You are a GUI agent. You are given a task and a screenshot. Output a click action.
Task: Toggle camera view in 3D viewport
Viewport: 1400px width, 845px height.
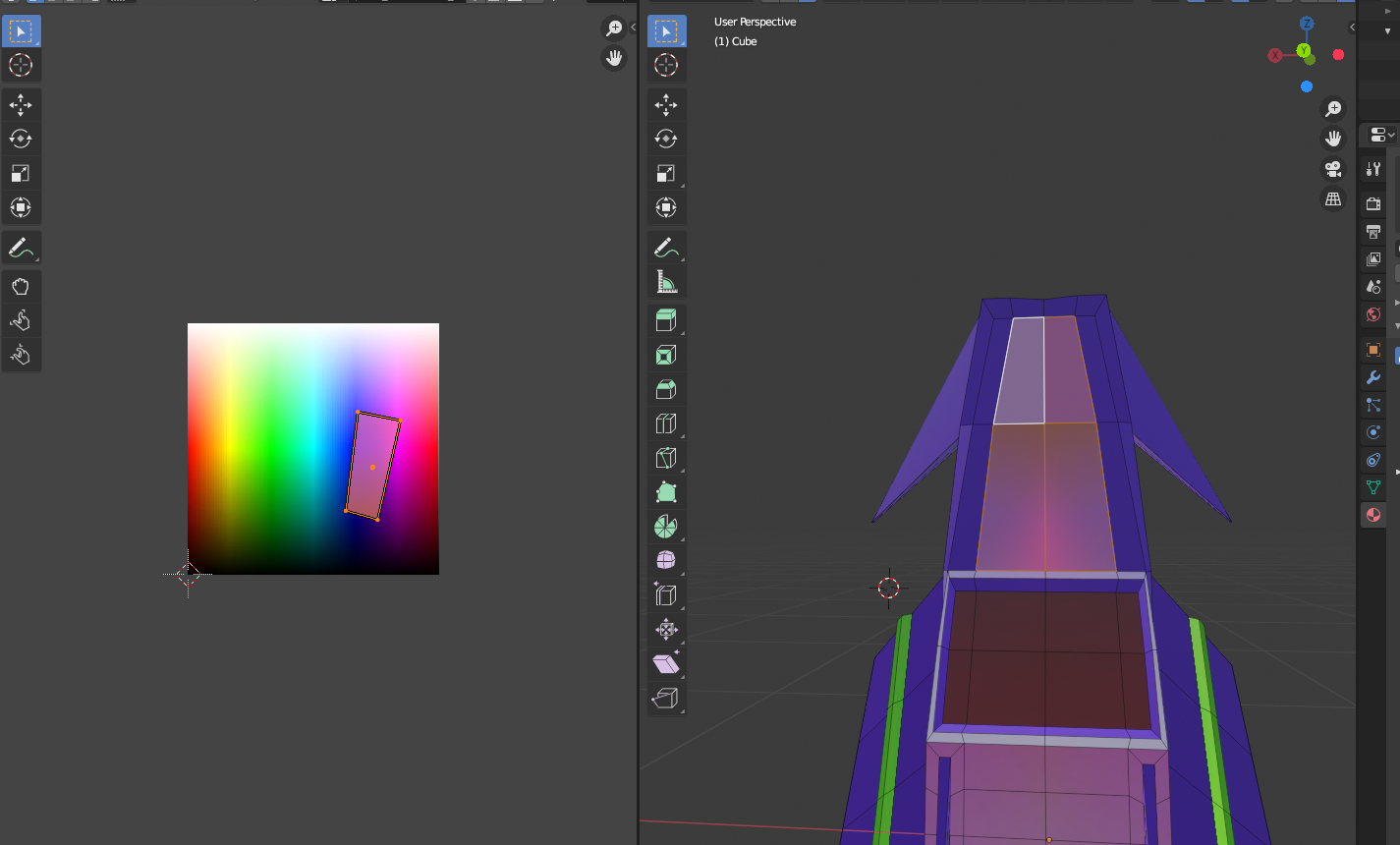click(1333, 169)
